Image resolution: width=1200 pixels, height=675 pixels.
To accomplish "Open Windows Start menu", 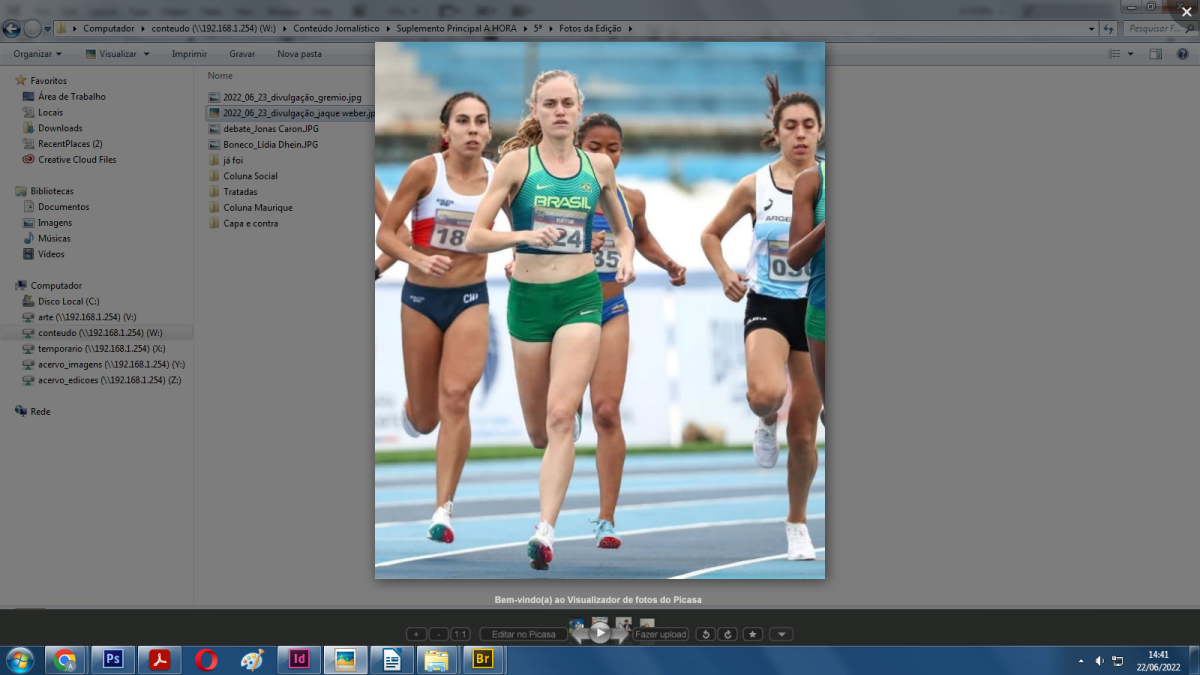I will click(x=19, y=660).
